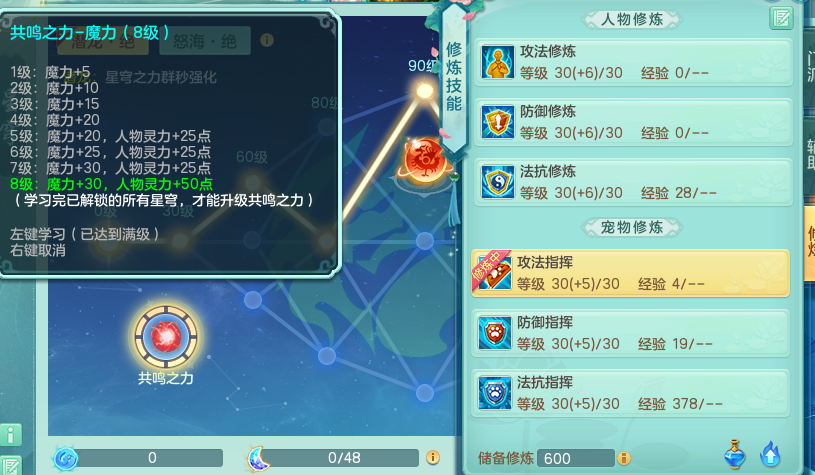Image resolution: width=815 pixels, height=475 pixels.
Task: Select the 防御修炼 shield icon
Action: click(x=497, y=122)
